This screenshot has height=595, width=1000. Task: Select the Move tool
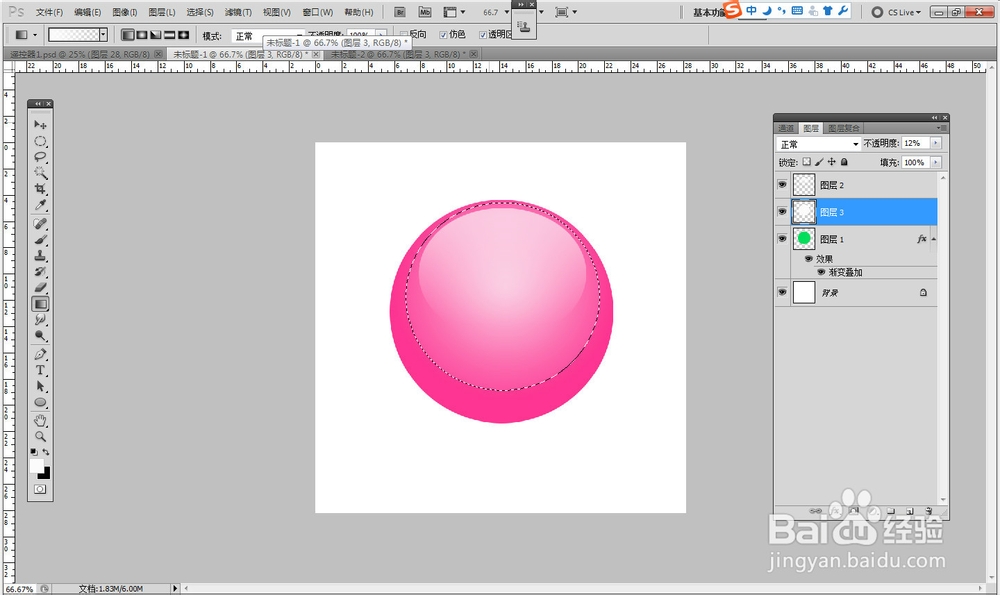pos(41,124)
